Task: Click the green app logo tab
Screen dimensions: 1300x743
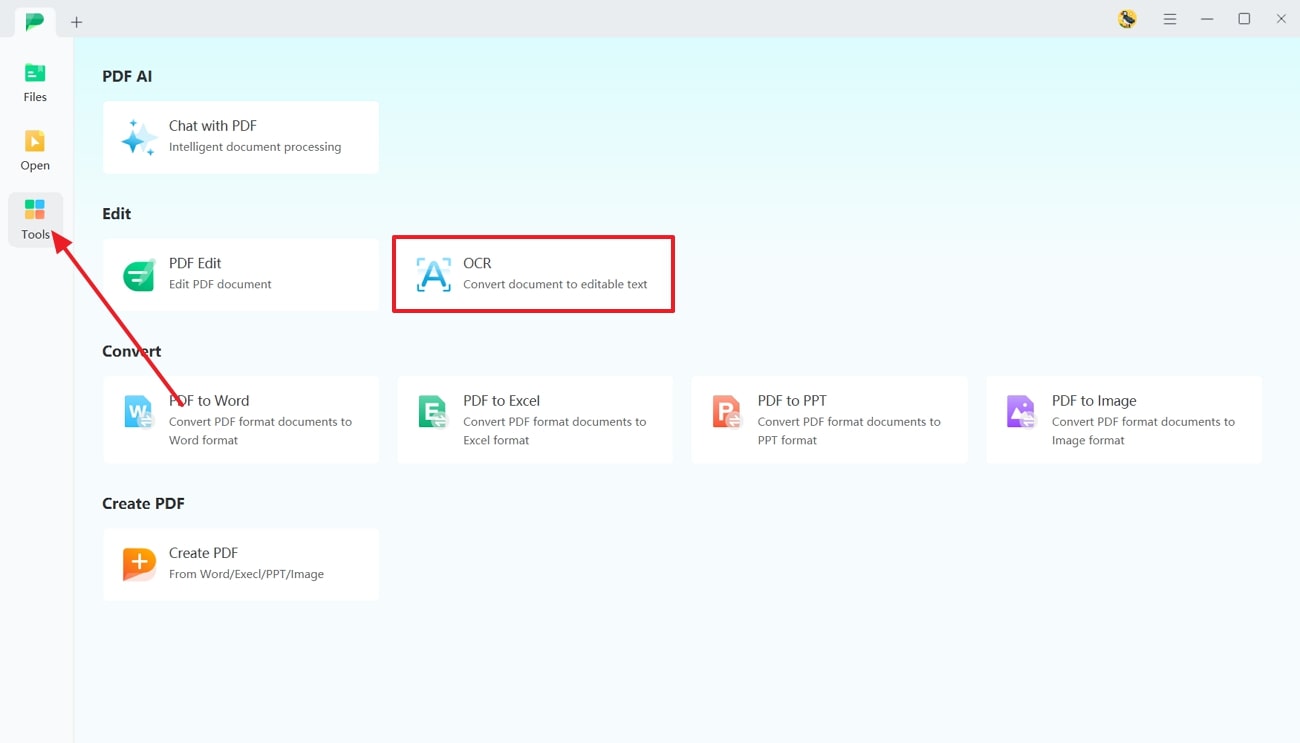Action: click(35, 20)
